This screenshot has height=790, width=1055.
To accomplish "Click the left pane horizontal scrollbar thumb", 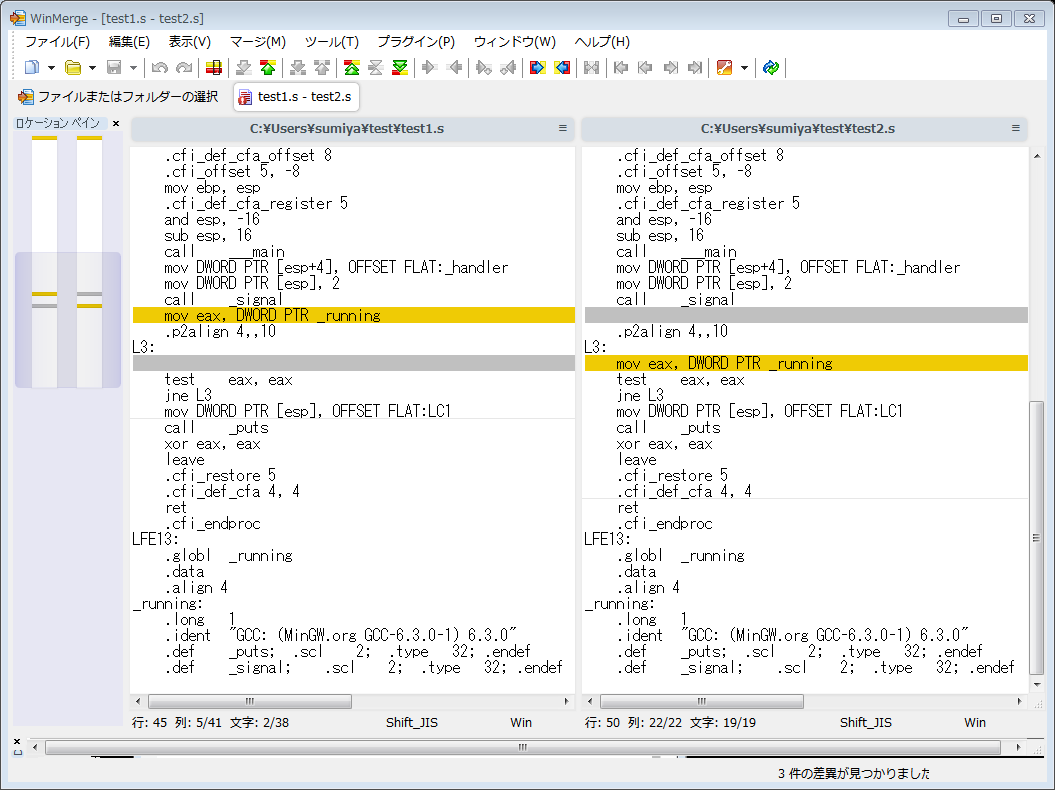I will (x=250, y=701).
